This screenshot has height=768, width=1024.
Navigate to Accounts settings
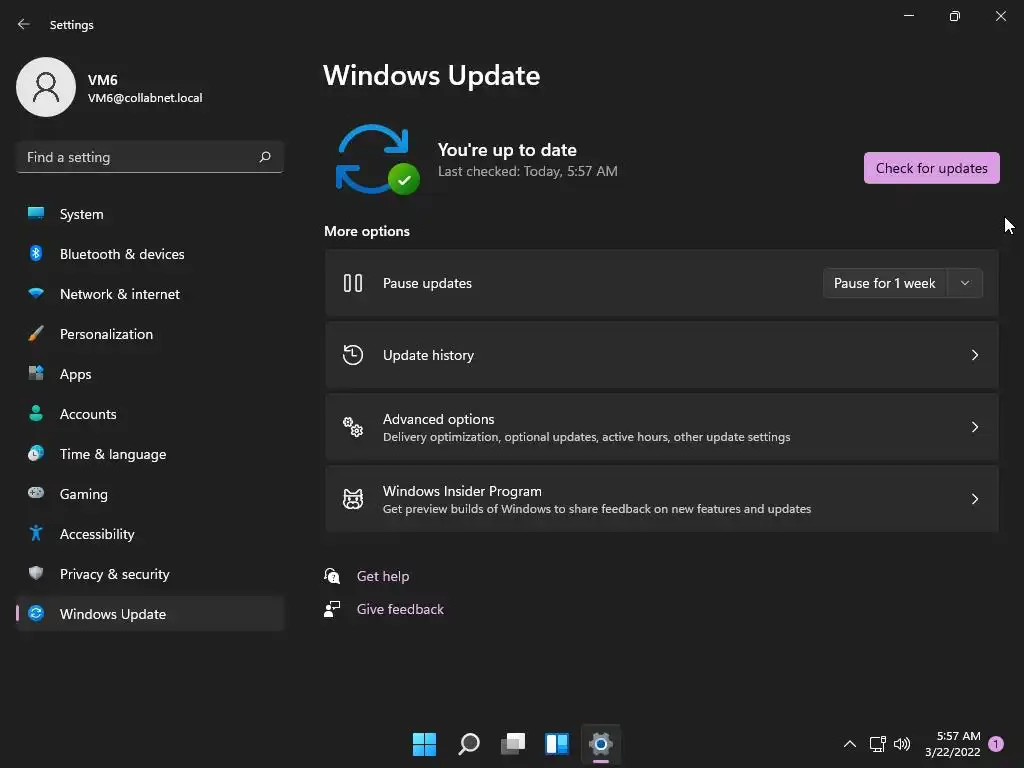point(150,414)
